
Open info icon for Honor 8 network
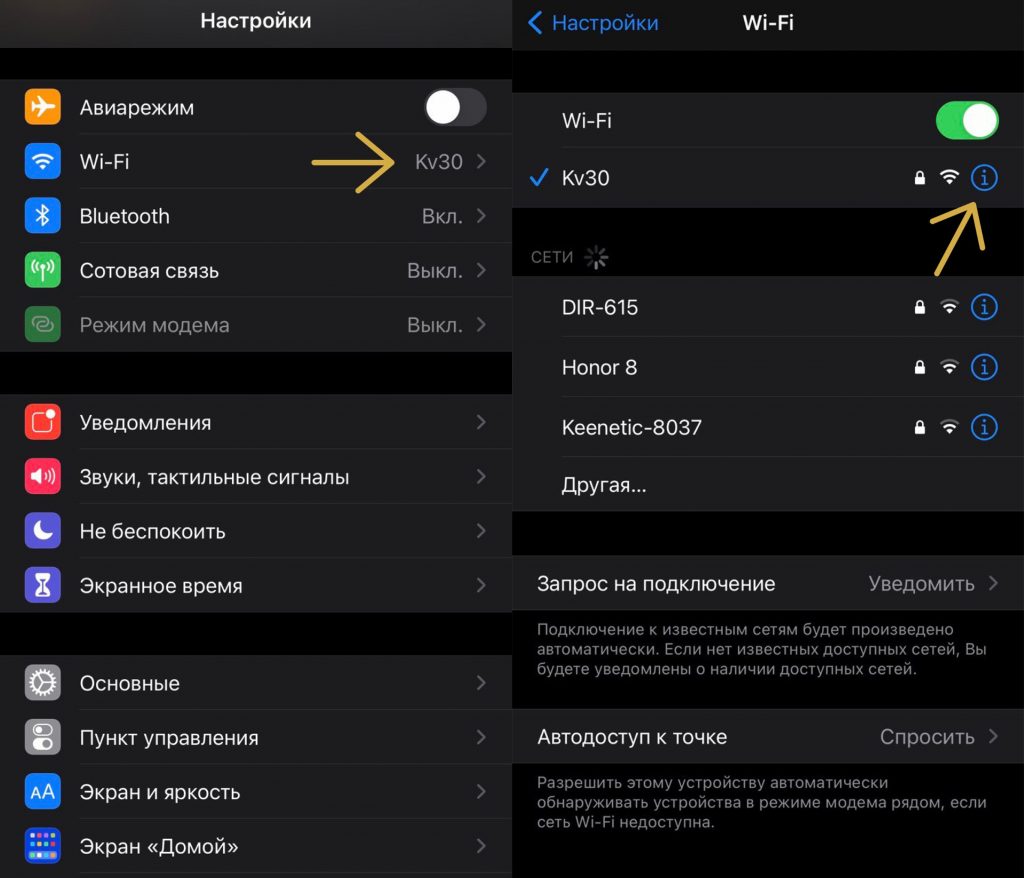click(x=984, y=367)
